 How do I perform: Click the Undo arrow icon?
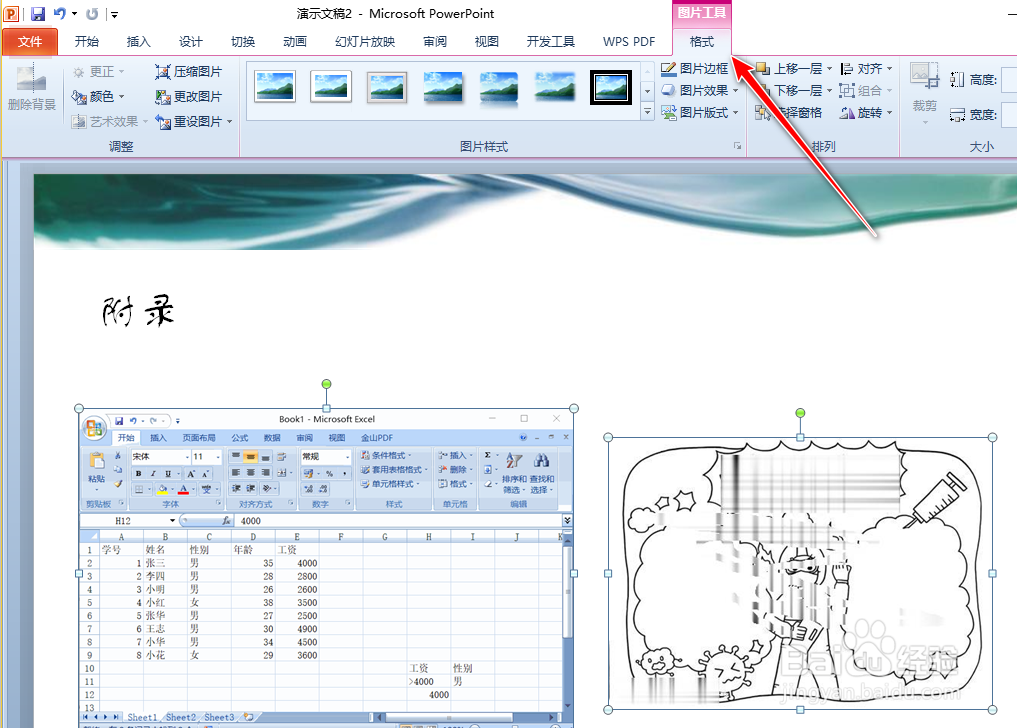[x=60, y=13]
